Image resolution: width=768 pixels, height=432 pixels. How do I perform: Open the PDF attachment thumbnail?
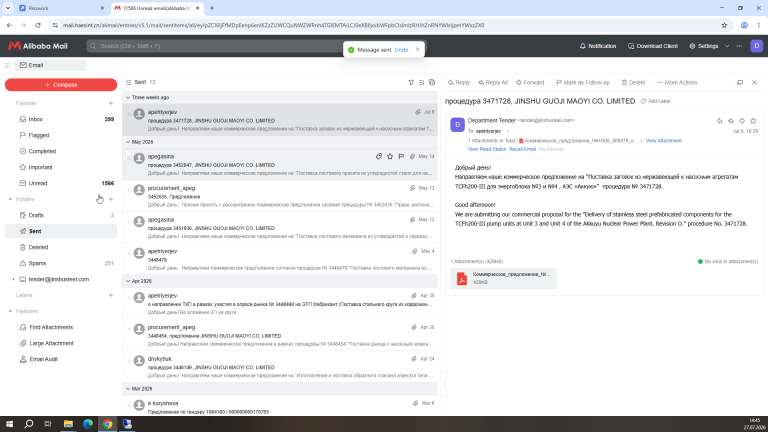(x=504, y=278)
